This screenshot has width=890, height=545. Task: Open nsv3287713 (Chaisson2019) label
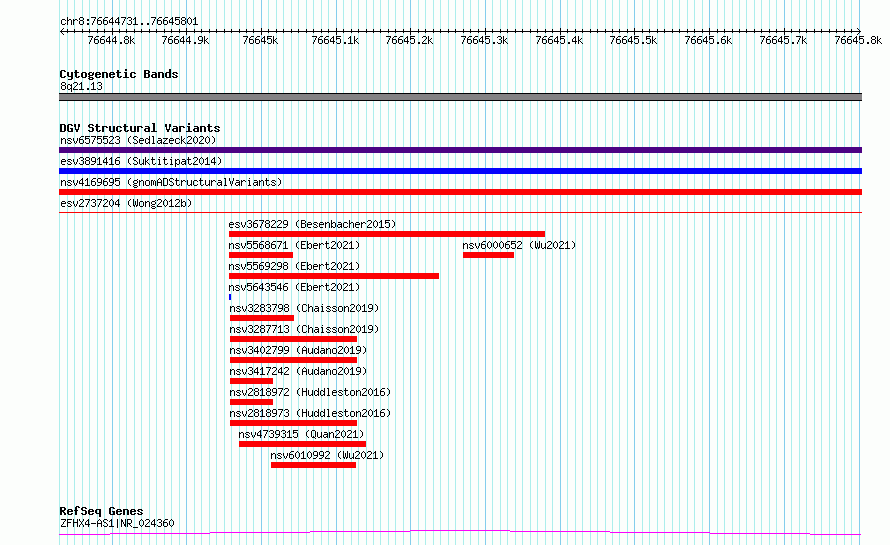[x=304, y=329]
